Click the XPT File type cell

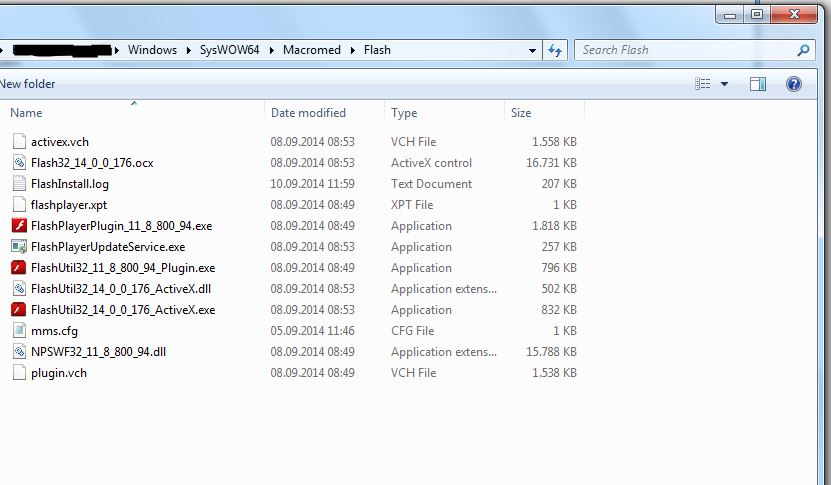pyautogui.click(x=412, y=205)
